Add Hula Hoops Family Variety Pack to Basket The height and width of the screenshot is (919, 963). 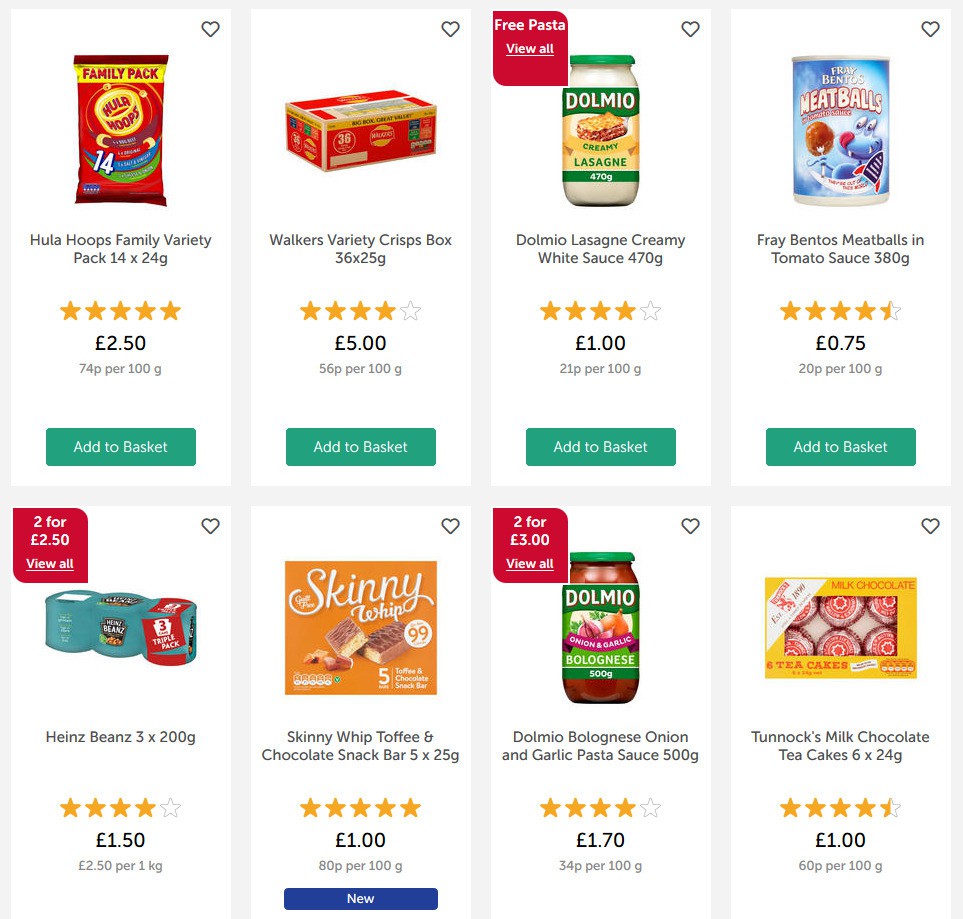click(x=120, y=447)
